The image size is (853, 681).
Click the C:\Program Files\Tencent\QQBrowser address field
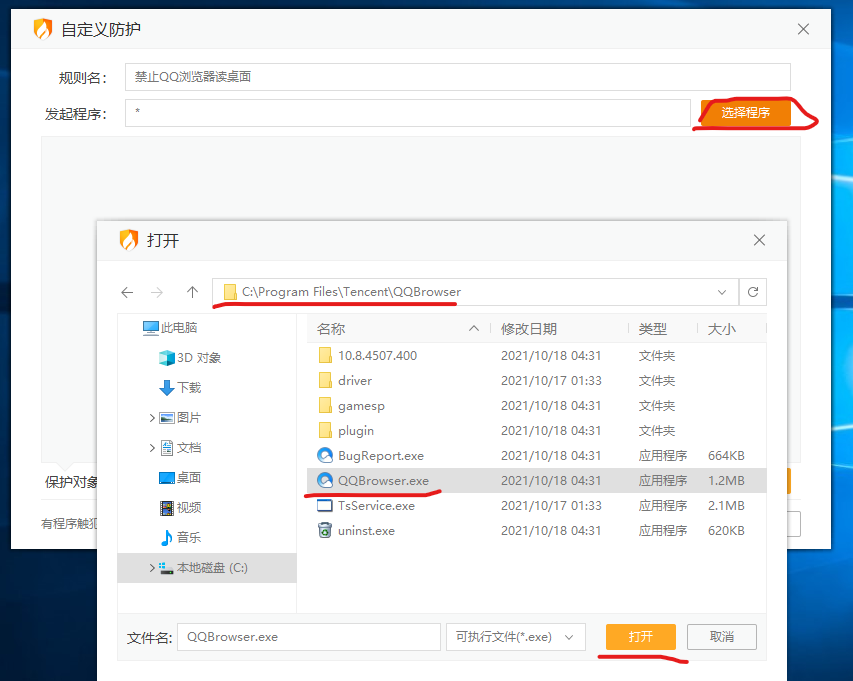point(475,292)
